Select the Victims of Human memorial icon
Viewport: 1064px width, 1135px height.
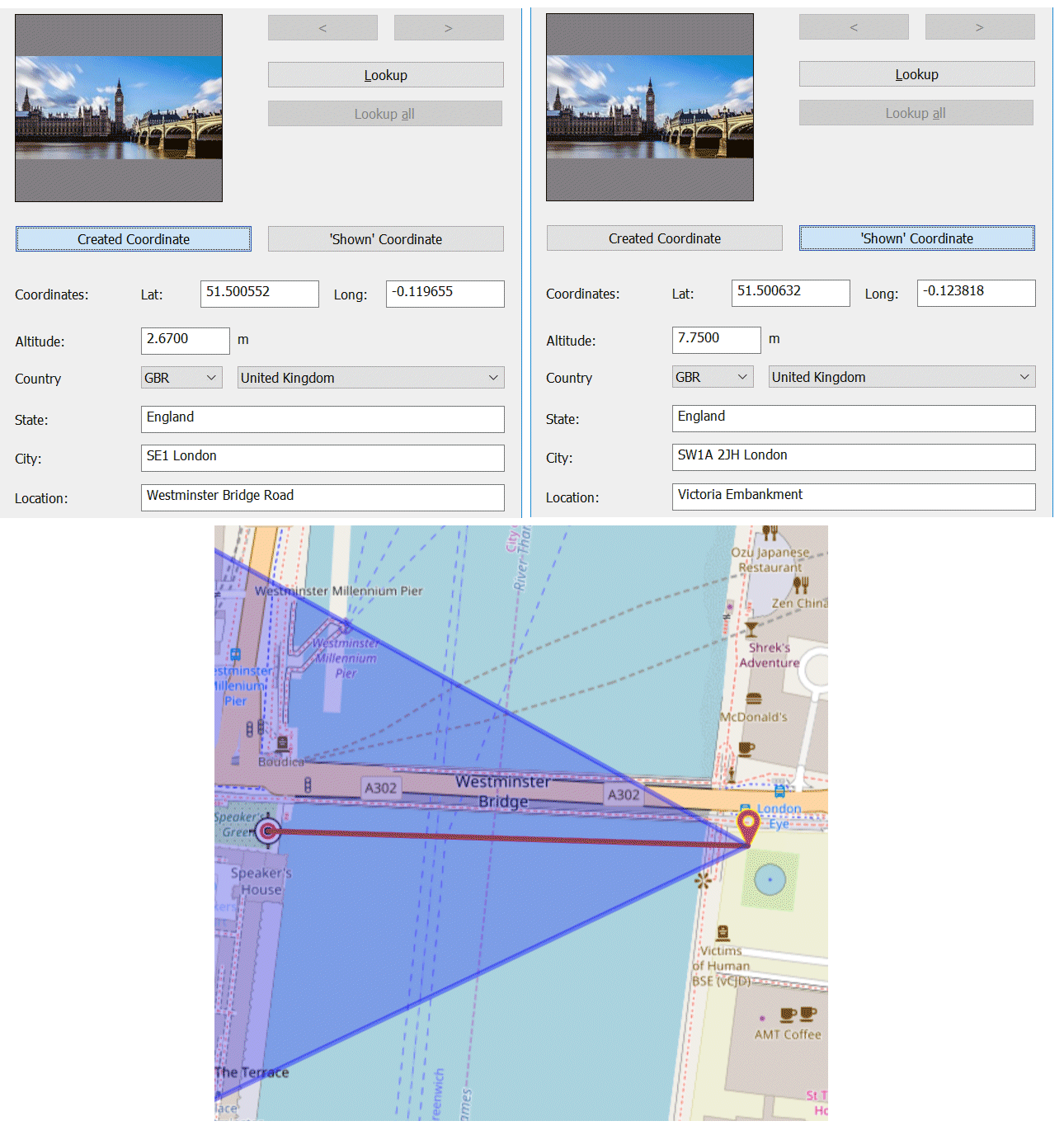click(x=723, y=933)
